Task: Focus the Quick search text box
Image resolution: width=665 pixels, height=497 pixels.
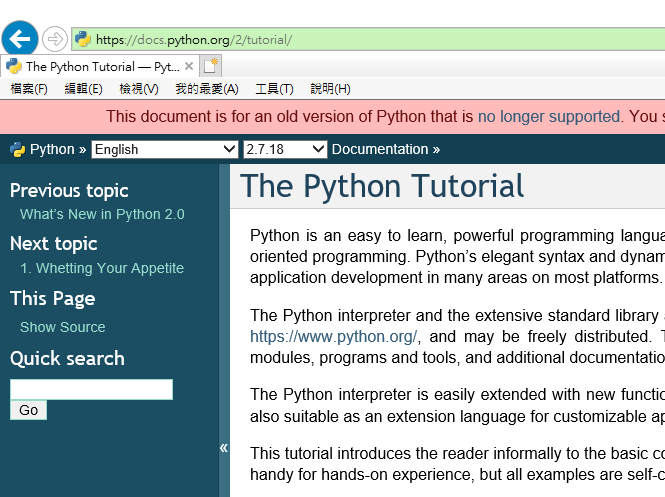Action: pos(92,389)
